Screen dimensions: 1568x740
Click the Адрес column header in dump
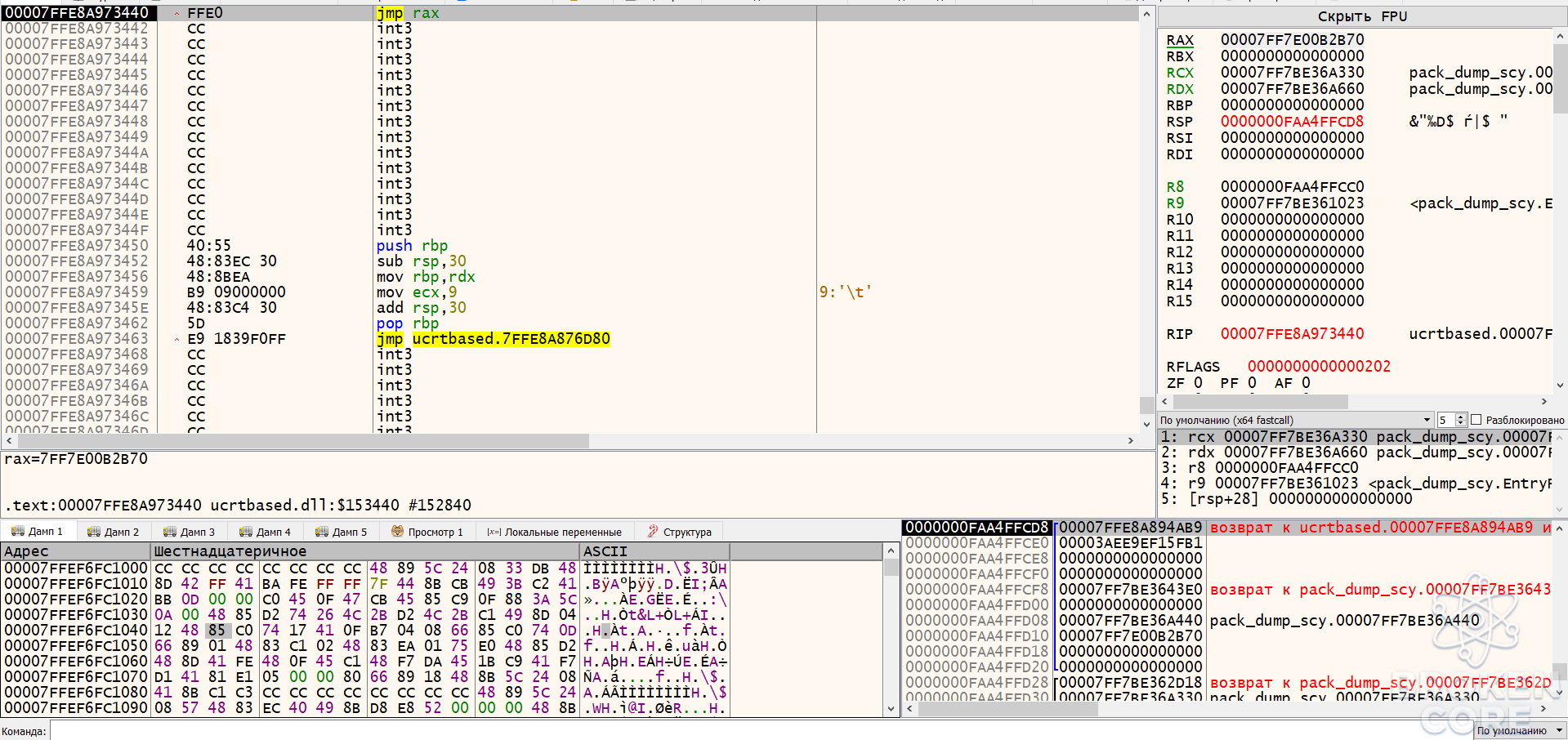[x=76, y=551]
